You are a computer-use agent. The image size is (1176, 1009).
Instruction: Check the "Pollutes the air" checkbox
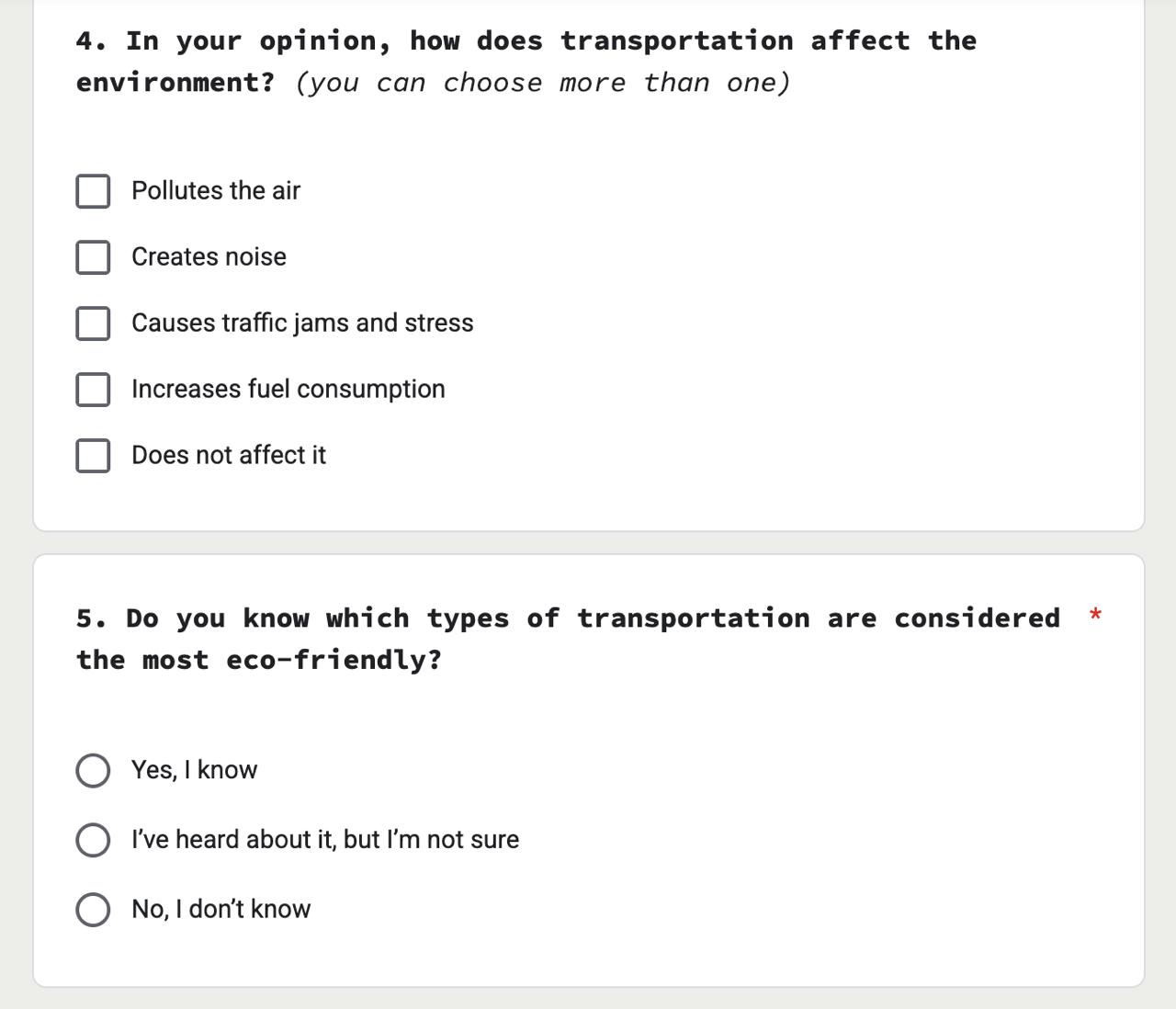[93, 191]
